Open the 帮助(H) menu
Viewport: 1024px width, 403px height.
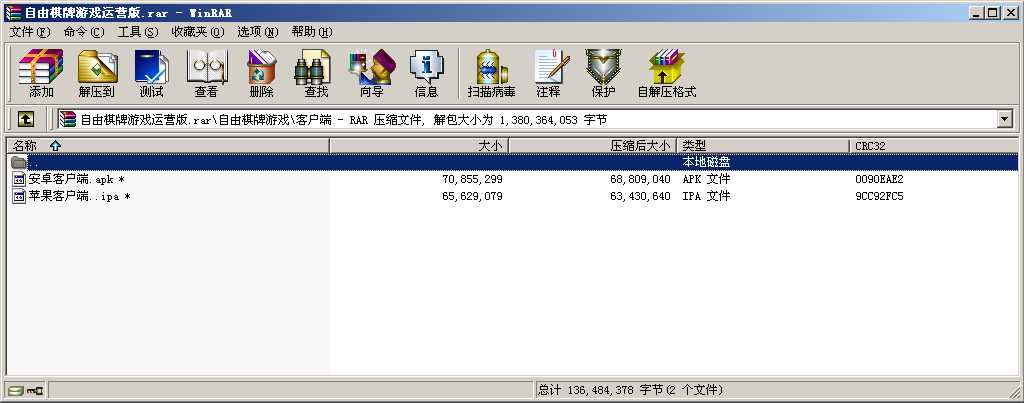312,32
